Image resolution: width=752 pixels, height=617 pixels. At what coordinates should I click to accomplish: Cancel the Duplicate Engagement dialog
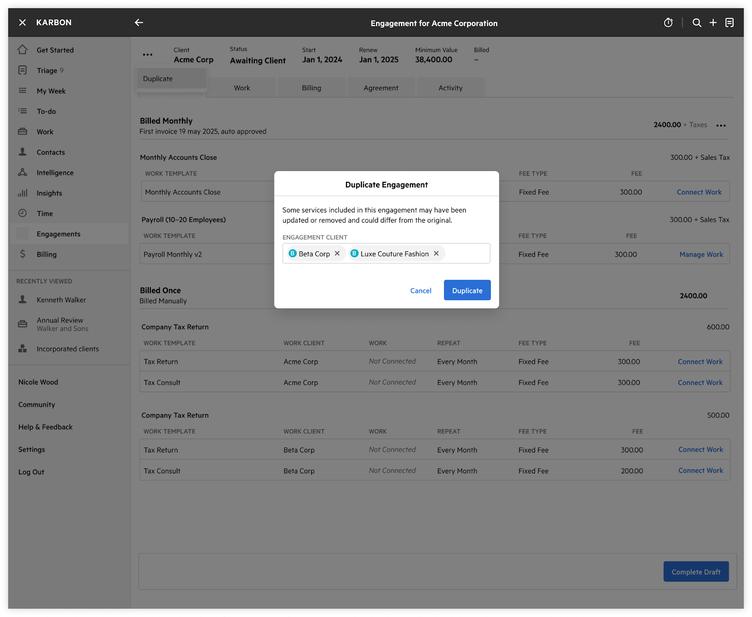(421, 290)
